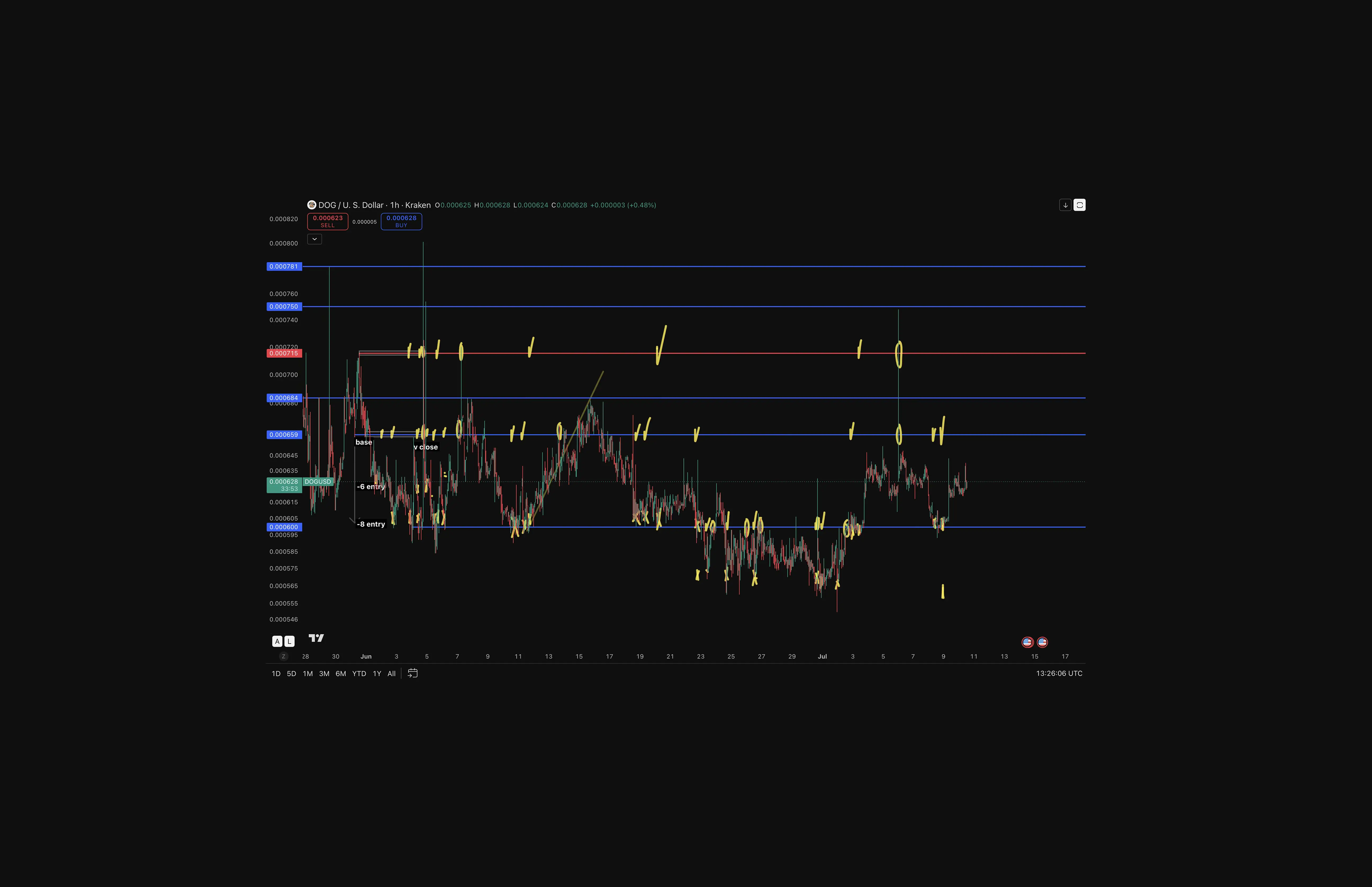
Task: Select the 5D time range
Action: (x=291, y=674)
